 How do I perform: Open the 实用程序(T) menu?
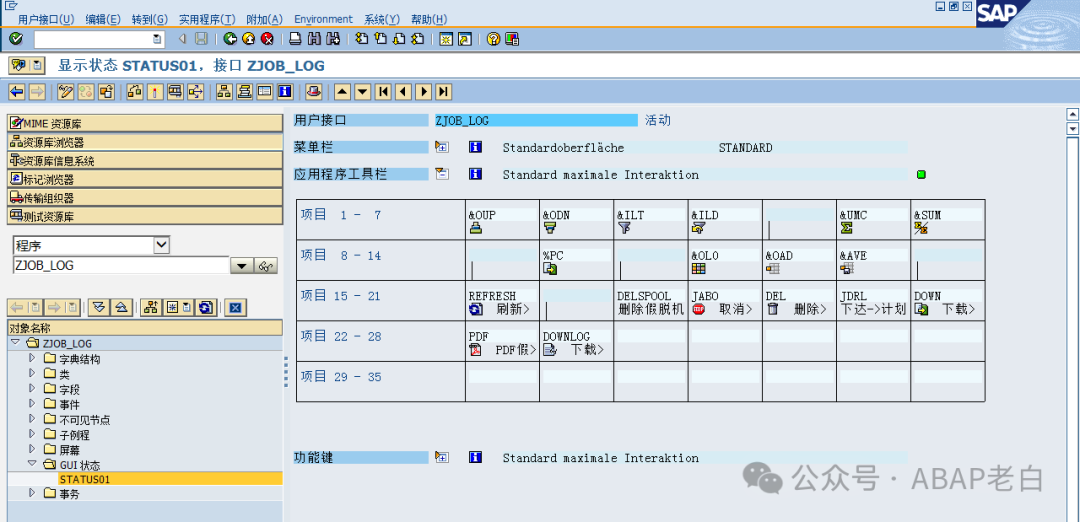[207, 19]
